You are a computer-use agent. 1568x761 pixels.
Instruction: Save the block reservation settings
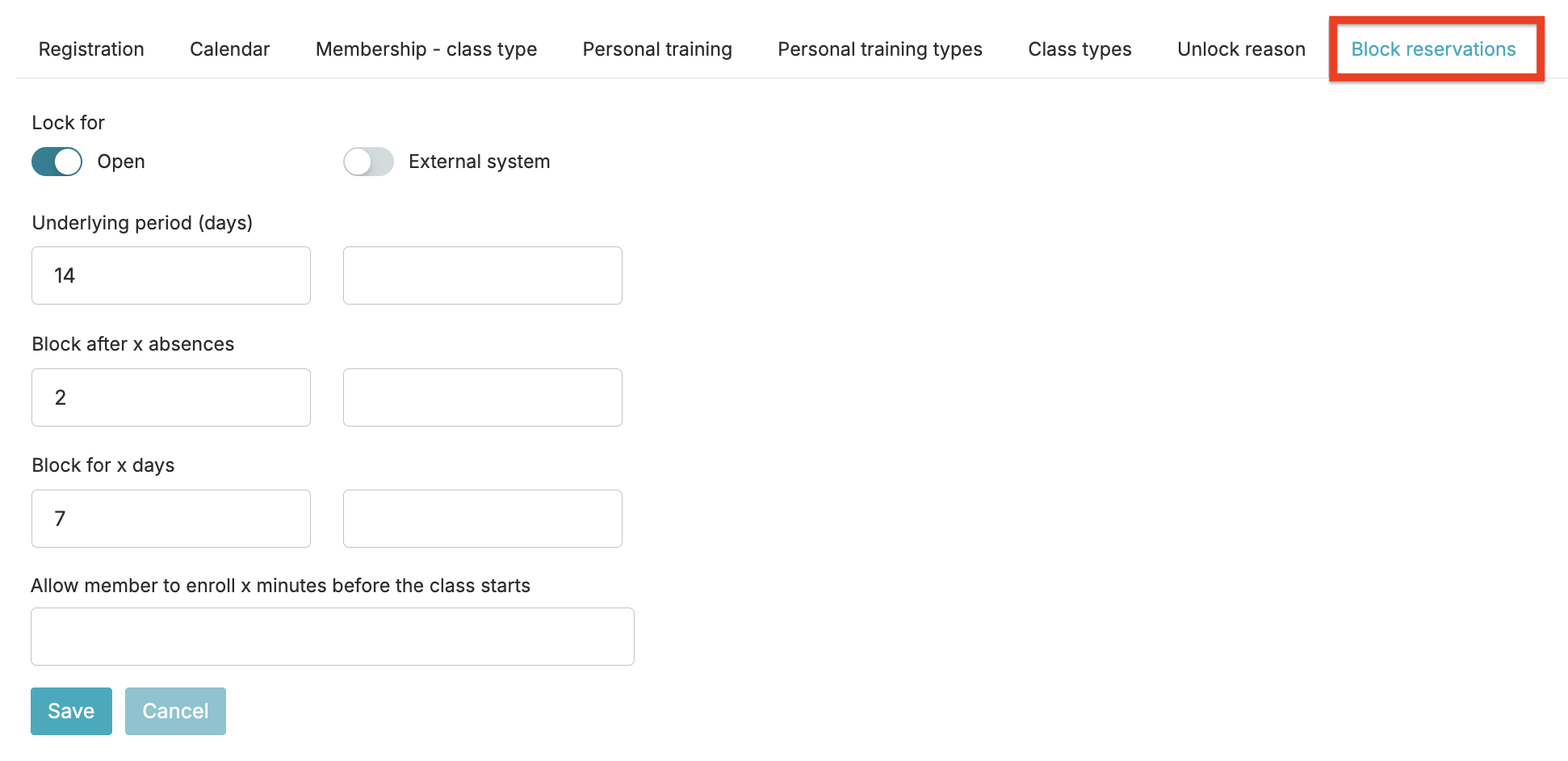[x=71, y=711]
